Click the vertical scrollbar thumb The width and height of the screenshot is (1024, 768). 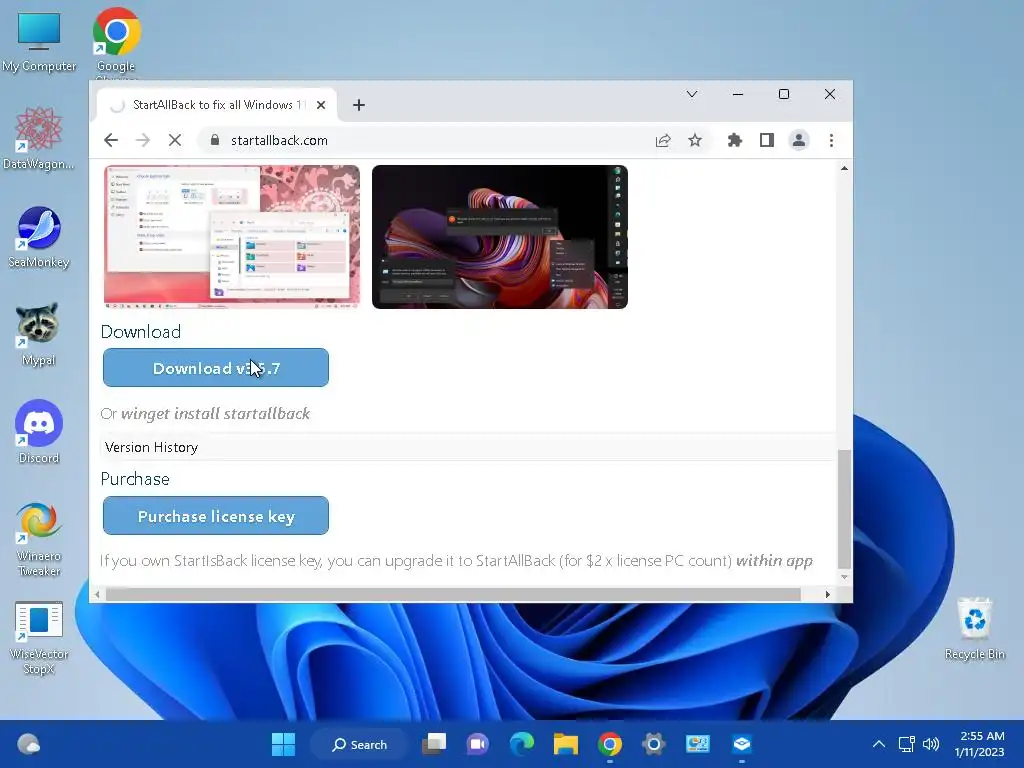[x=844, y=509]
